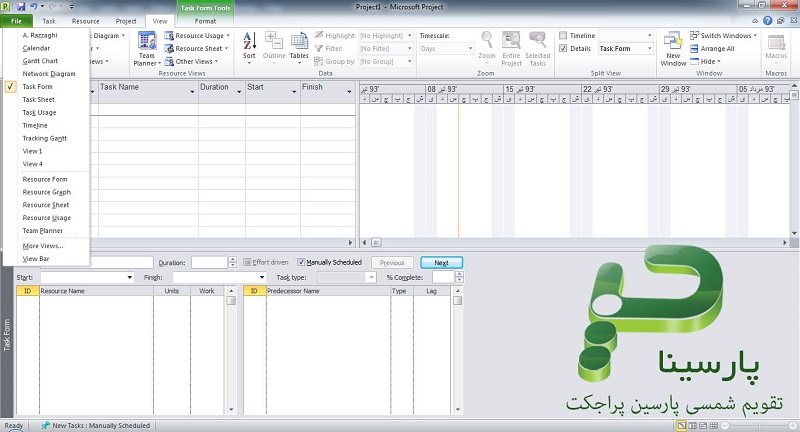Viewport: 800px width, 432px height.
Task: Click the Save icon in quick access toolbar
Action: pyautogui.click(x=21, y=7)
